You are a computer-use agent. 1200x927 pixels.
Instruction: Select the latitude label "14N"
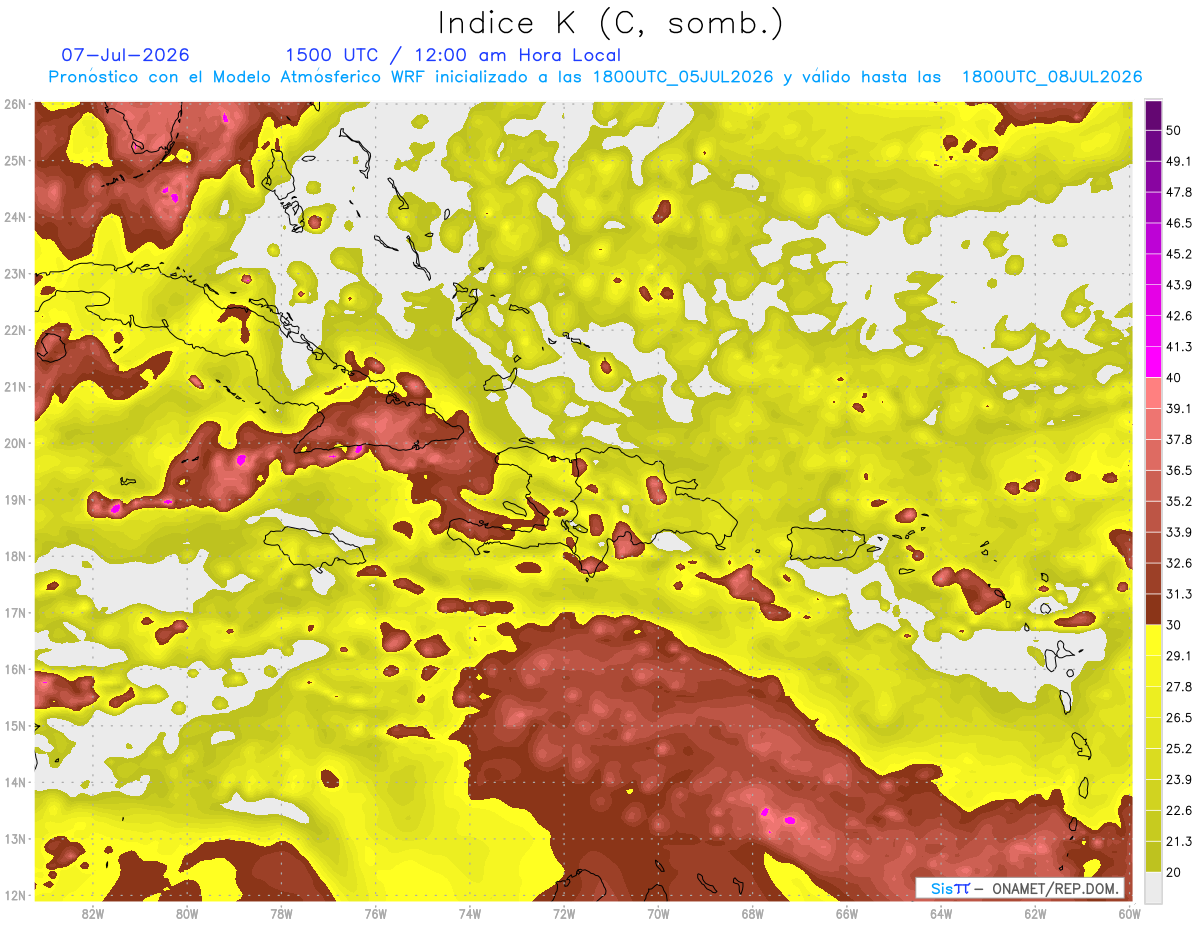pyautogui.click(x=14, y=782)
